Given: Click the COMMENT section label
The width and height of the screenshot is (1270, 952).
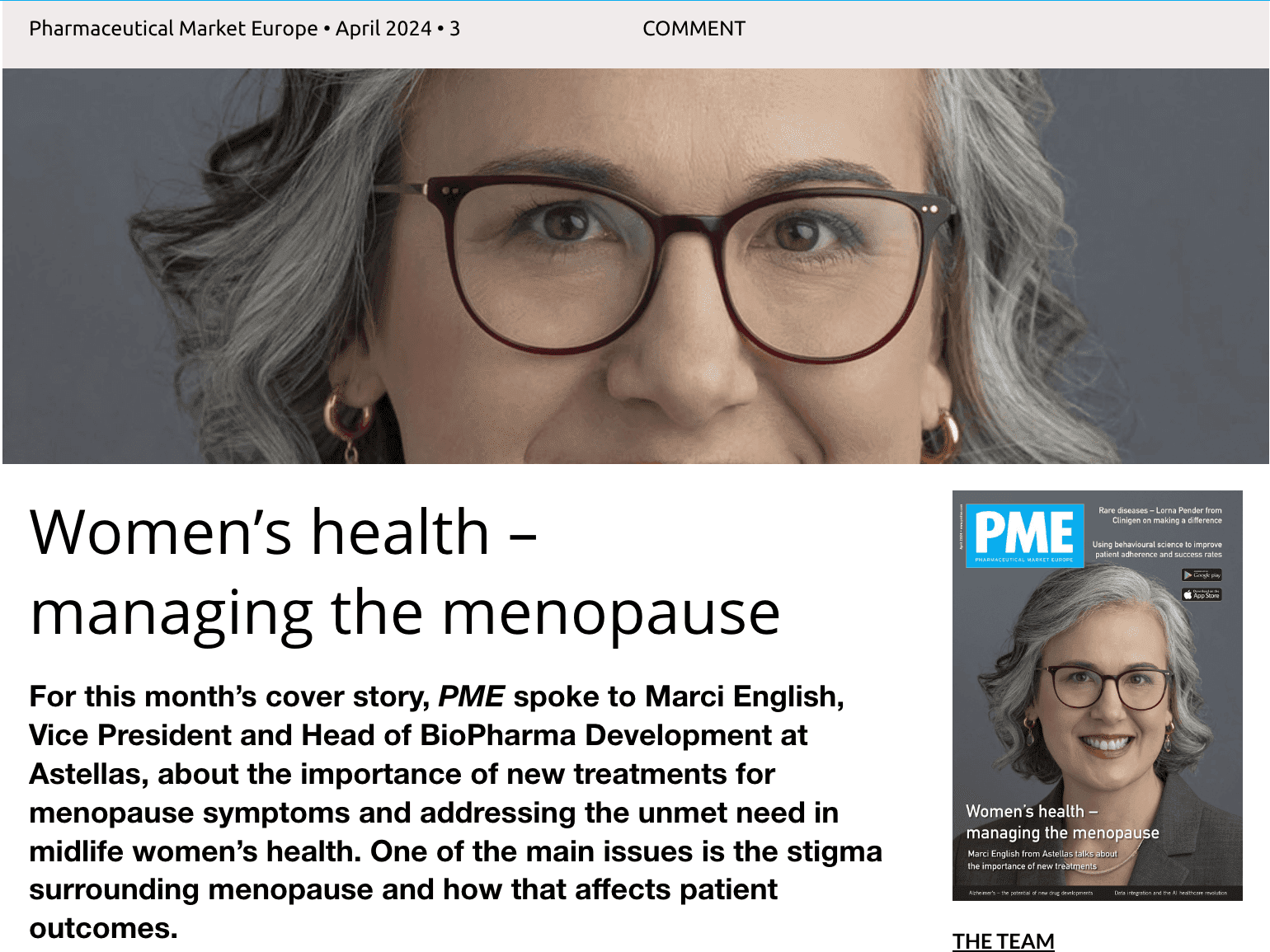Looking at the screenshot, I should pos(694,29).
